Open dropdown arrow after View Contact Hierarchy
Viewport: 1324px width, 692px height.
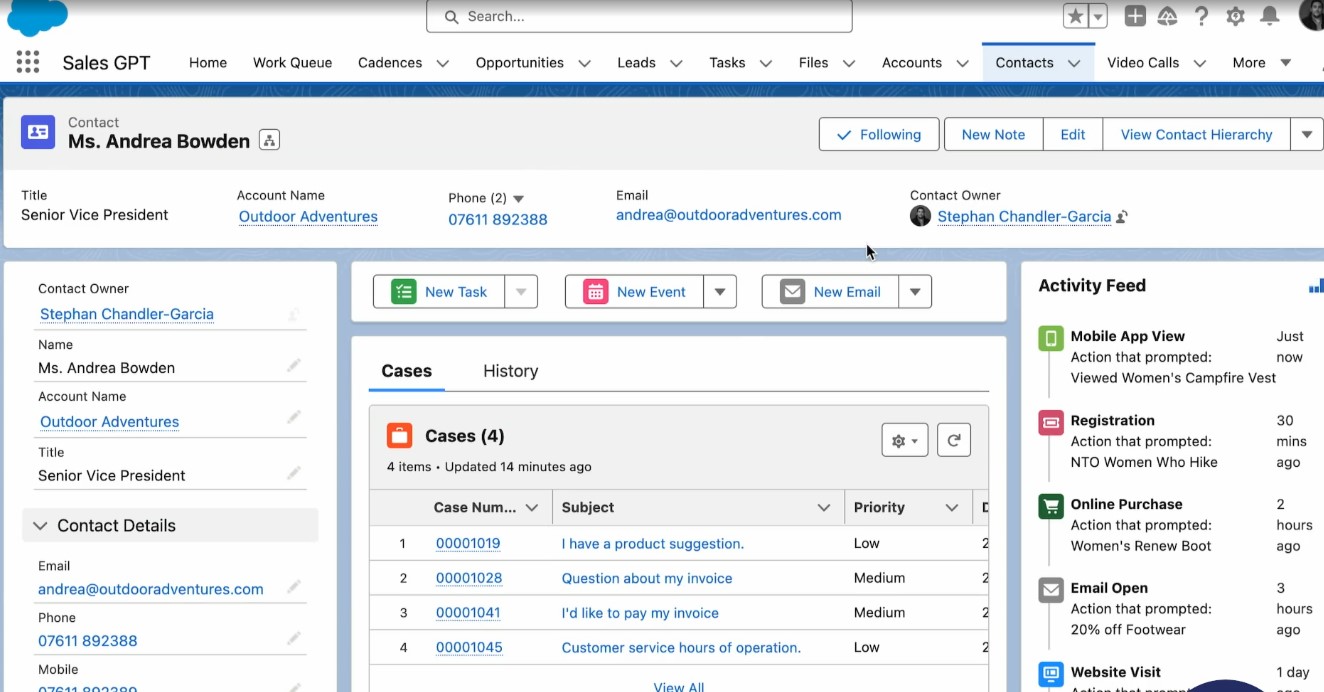pyautogui.click(x=1307, y=135)
